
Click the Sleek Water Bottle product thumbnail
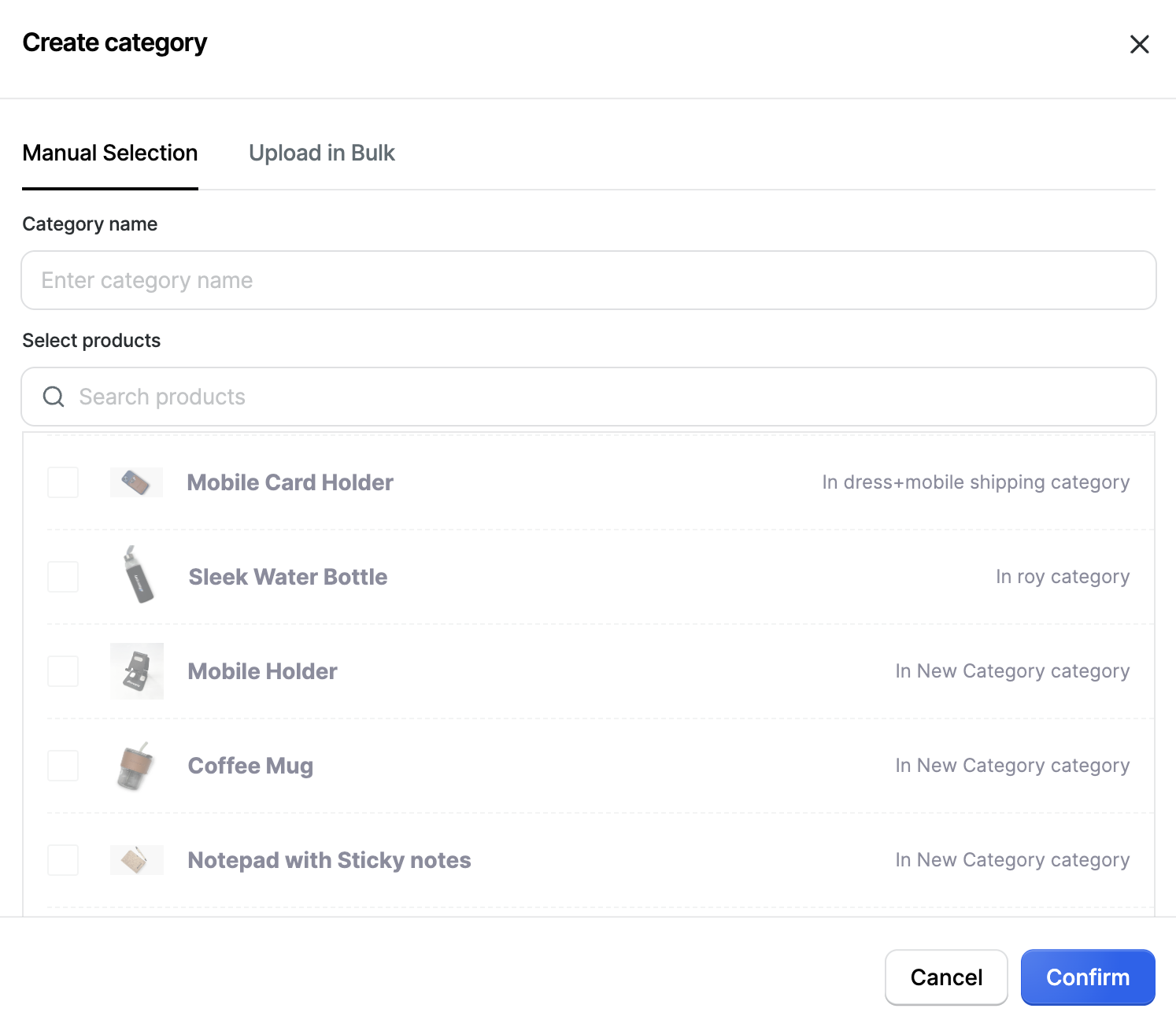[135, 576]
